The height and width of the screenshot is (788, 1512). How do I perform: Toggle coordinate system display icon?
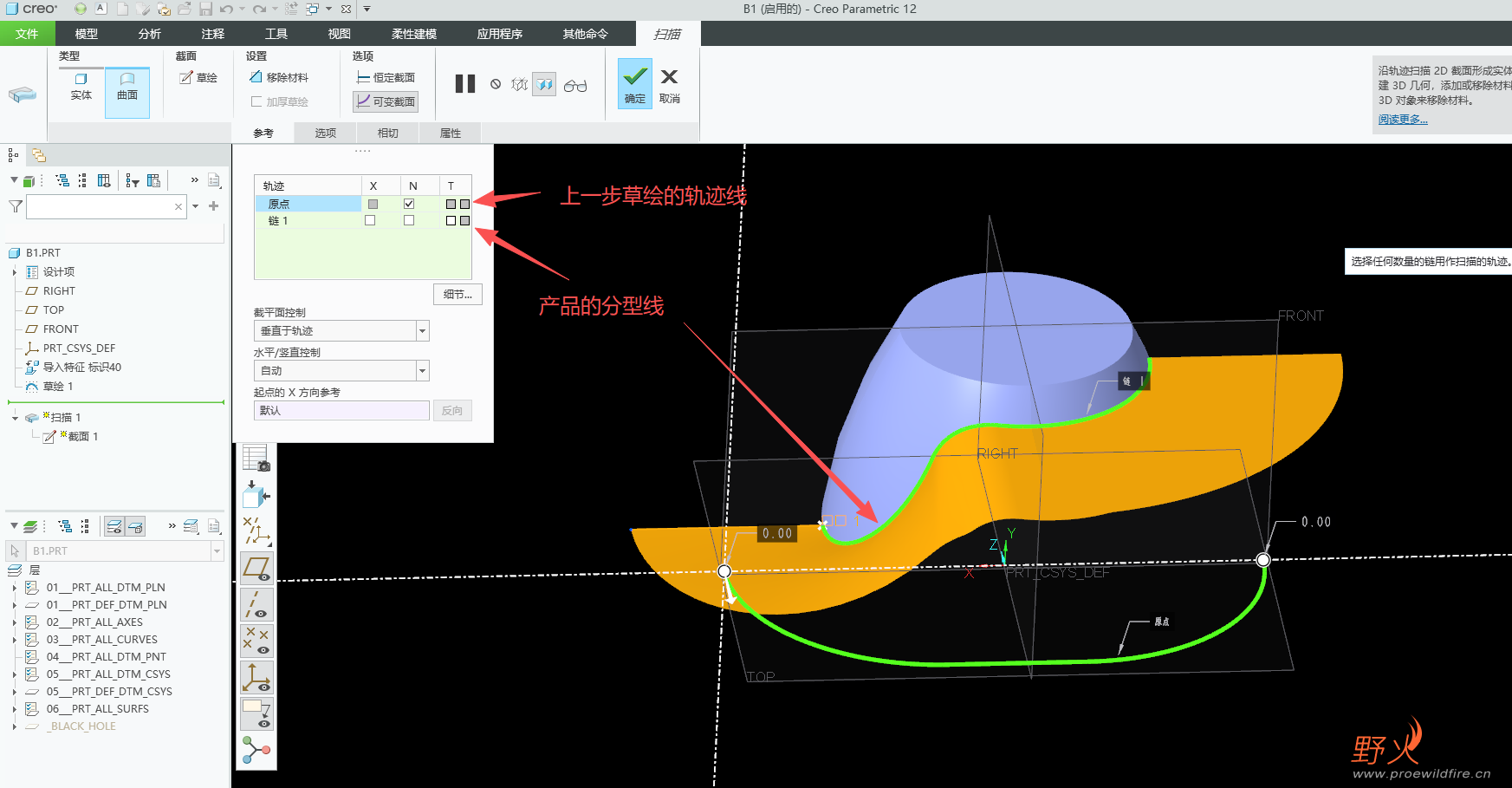[257, 678]
